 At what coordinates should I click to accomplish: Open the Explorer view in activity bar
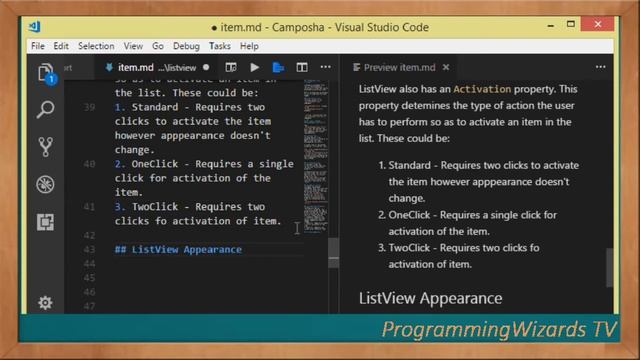coord(46,73)
